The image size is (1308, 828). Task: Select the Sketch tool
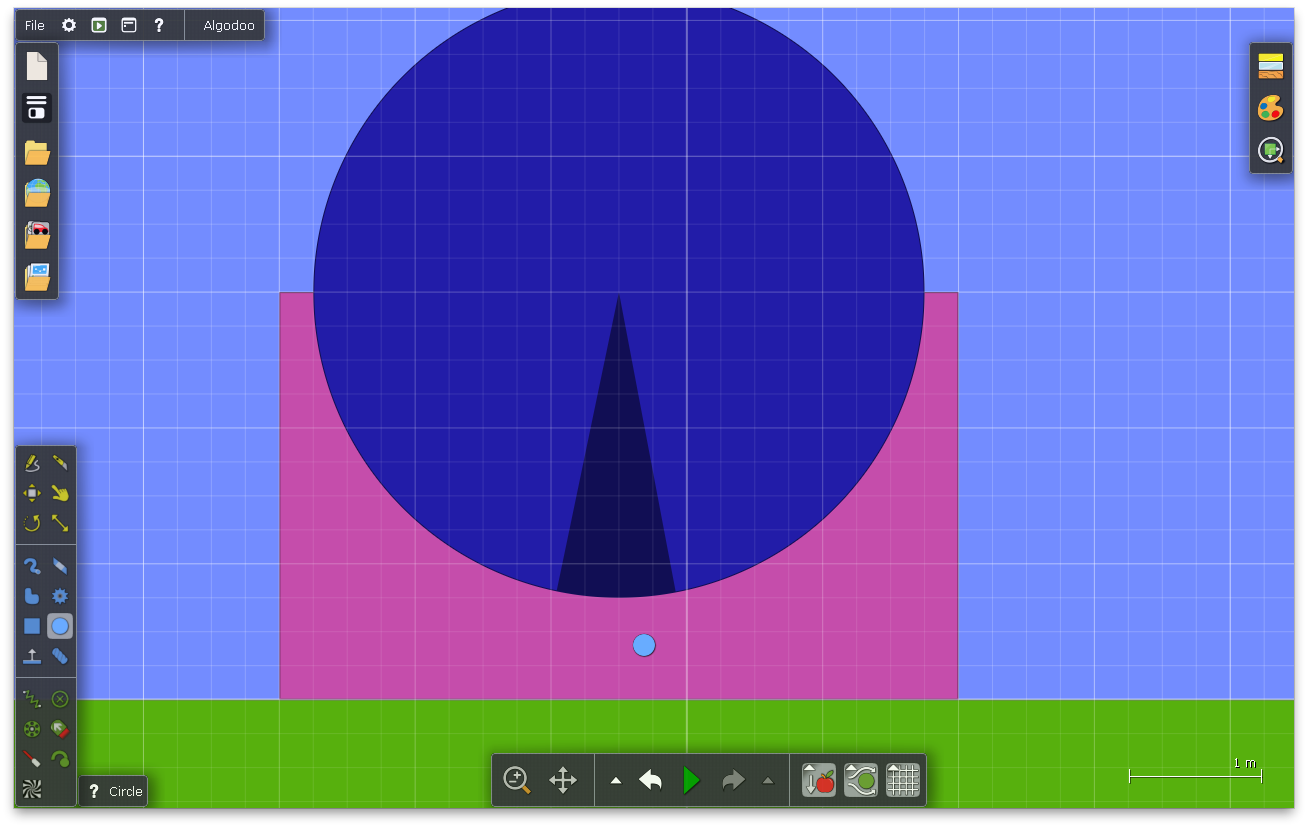click(x=32, y=463)
